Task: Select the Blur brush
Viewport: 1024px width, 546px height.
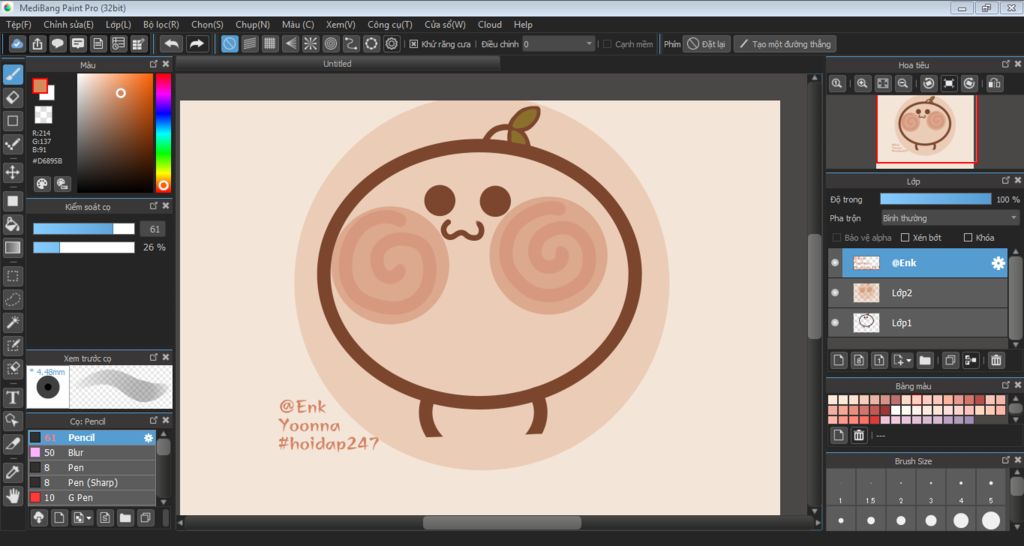Action: coord(91,453)
